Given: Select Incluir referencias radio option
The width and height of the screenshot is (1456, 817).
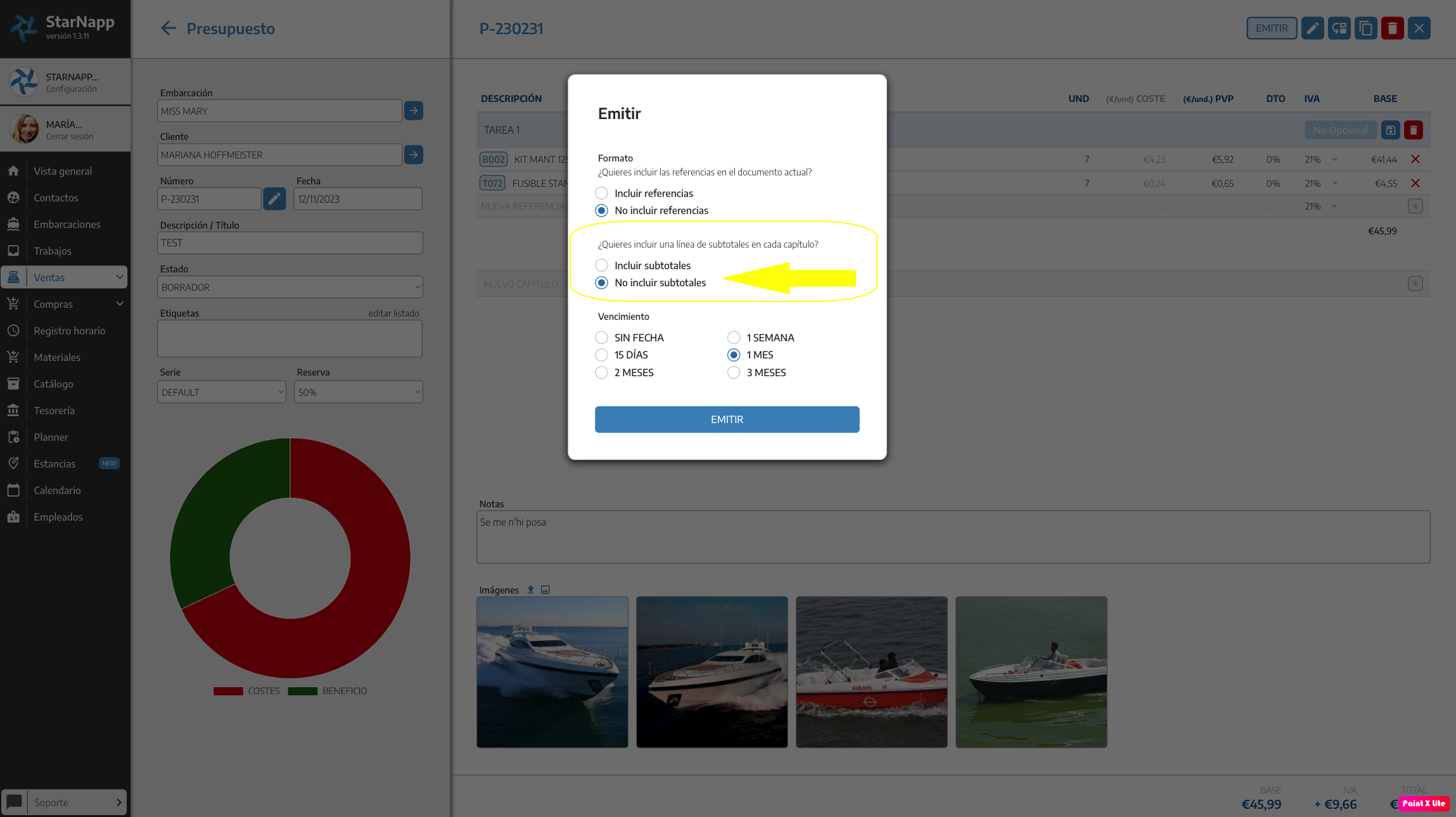Looking at the screenshot, I should point(601,193).
